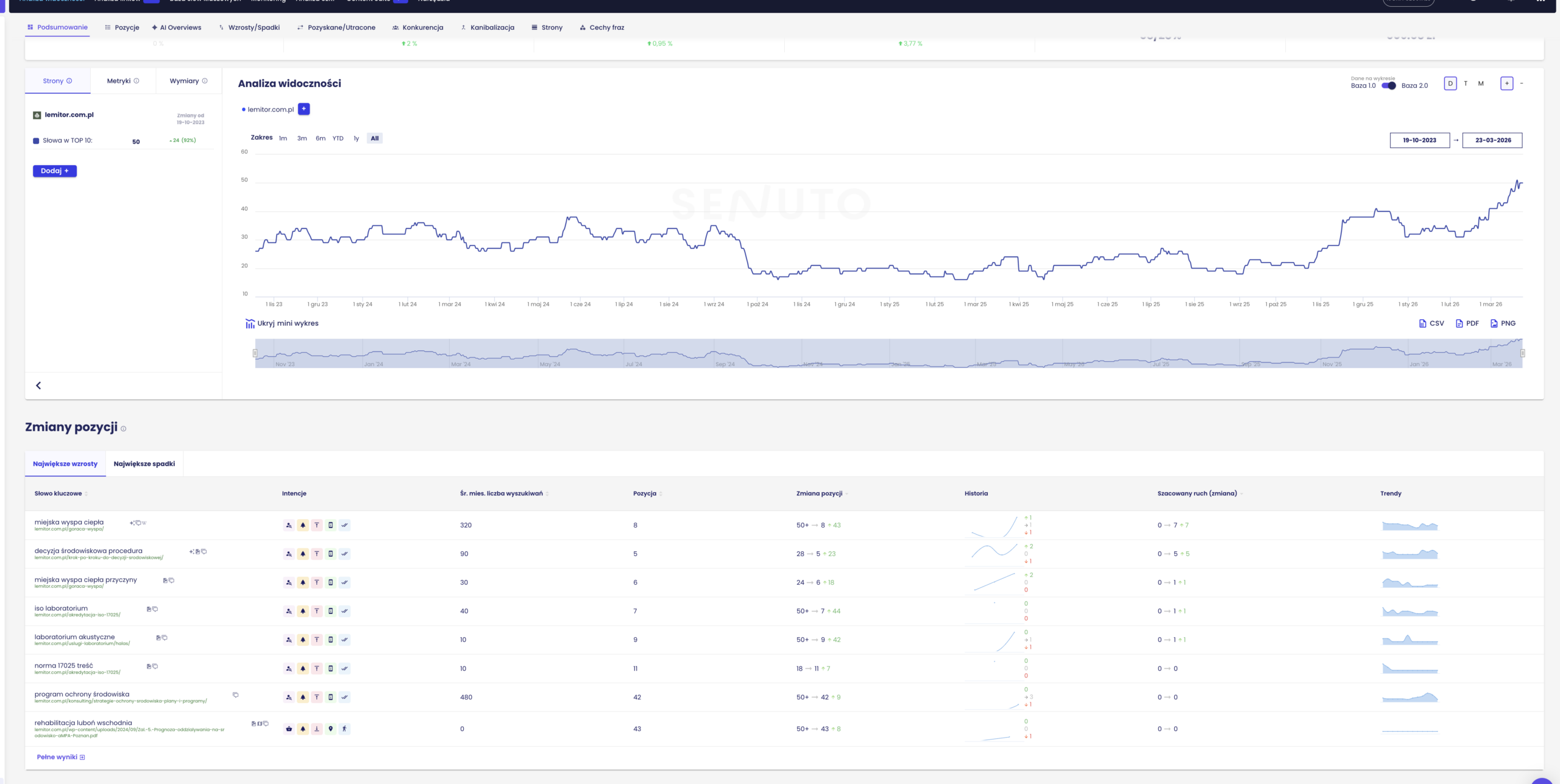Open lemitor.com.pl/goraca-wyspa/ link under miejska wyspa ciepła
This screenshot has height=784, width=1560.
[69, 529]
